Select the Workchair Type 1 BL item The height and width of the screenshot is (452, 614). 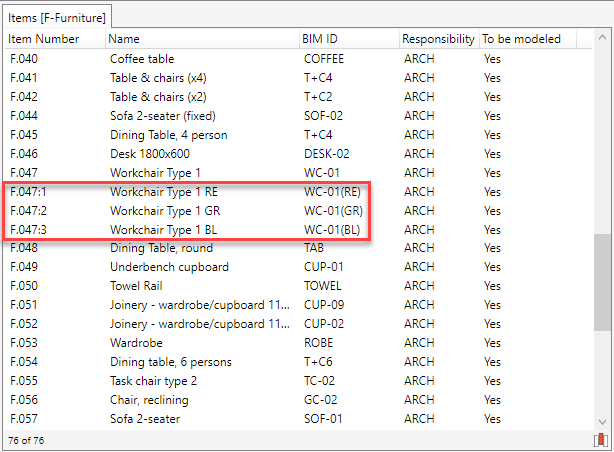click(x=163, y=230)
